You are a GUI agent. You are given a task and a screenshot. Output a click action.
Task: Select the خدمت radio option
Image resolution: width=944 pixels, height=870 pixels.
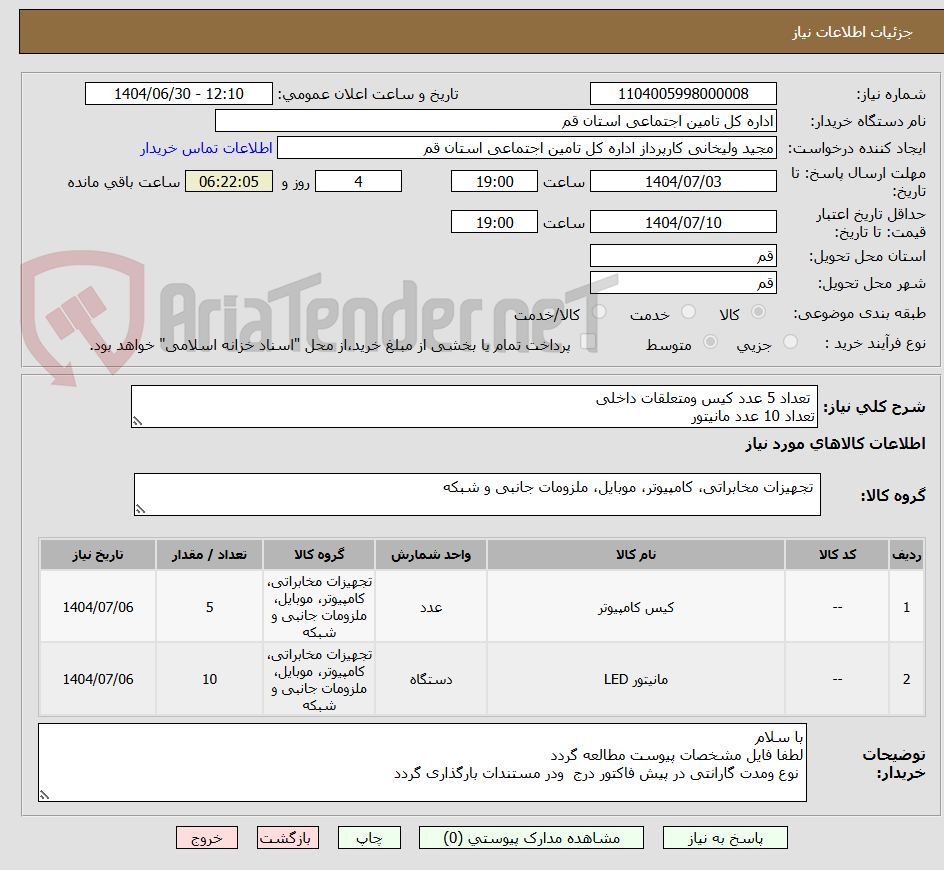[688, 313]
